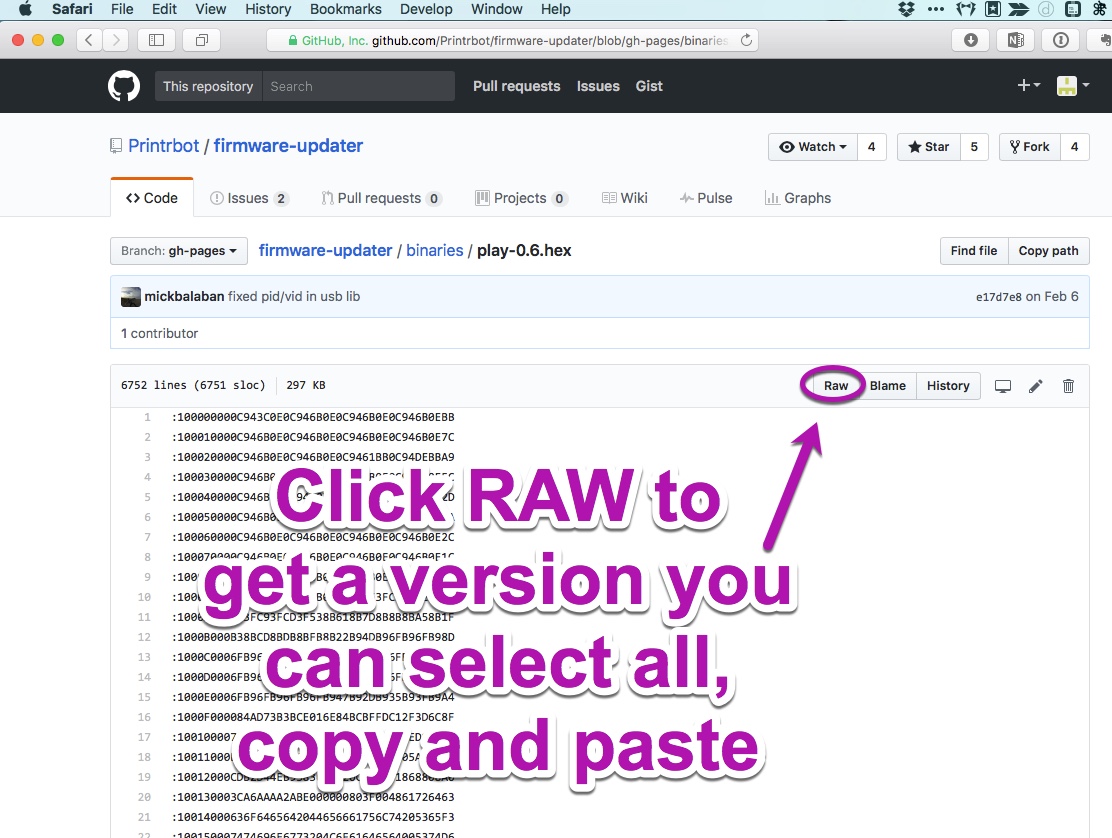Open the View menu
The height and width of the screenshot is (838, 1112).
click(x=211, y=9)
